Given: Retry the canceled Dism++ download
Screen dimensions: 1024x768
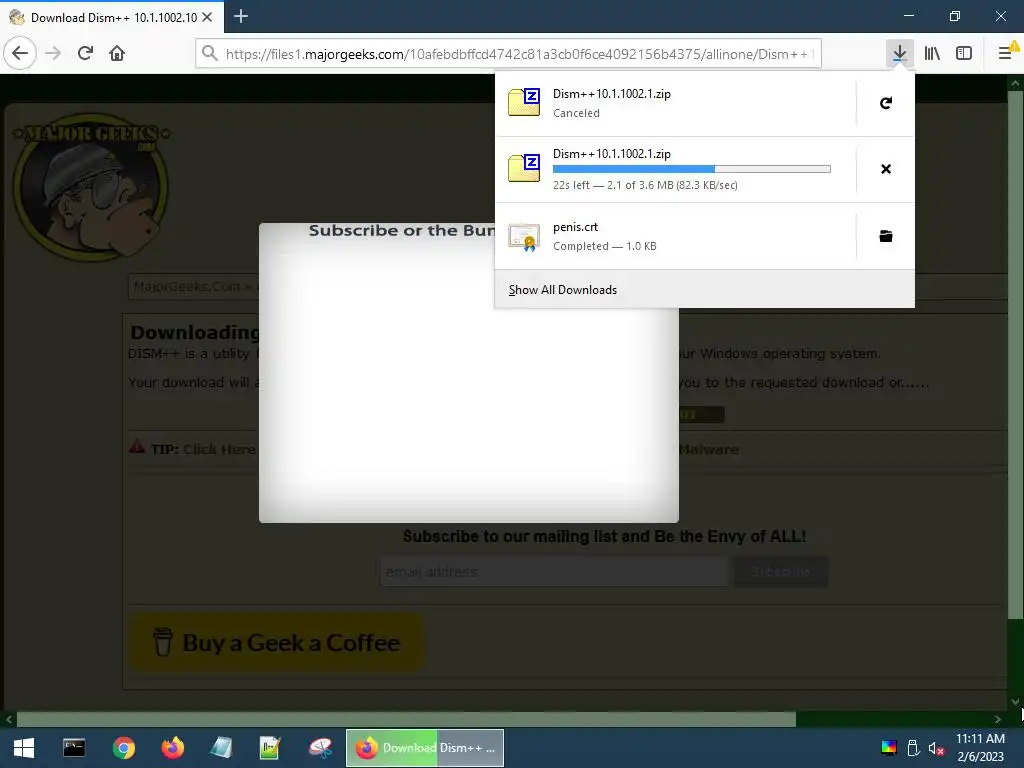Looking at the screenshot, I should pyautogui.click(x=886, y=103).
